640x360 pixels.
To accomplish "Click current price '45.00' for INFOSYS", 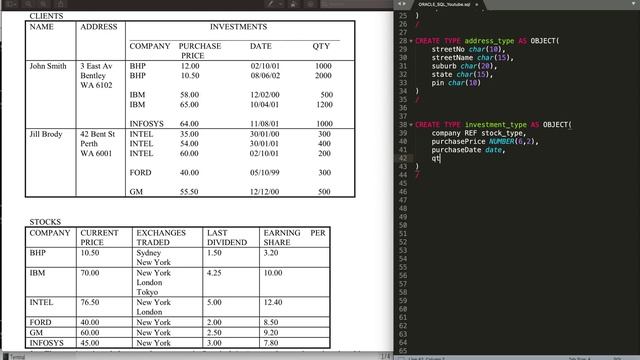I will 90,343.
